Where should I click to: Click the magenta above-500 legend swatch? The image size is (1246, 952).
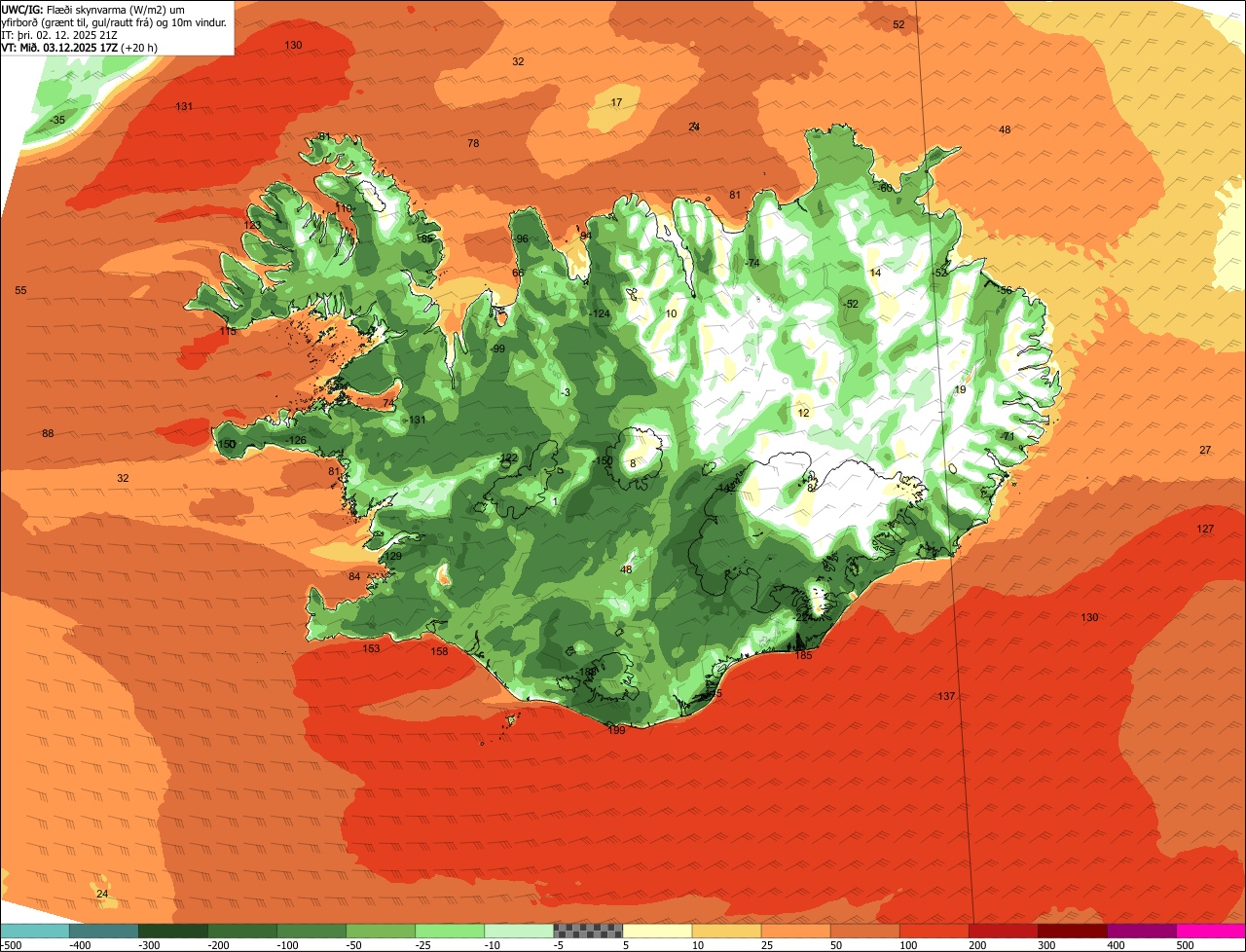point(1211,930)
